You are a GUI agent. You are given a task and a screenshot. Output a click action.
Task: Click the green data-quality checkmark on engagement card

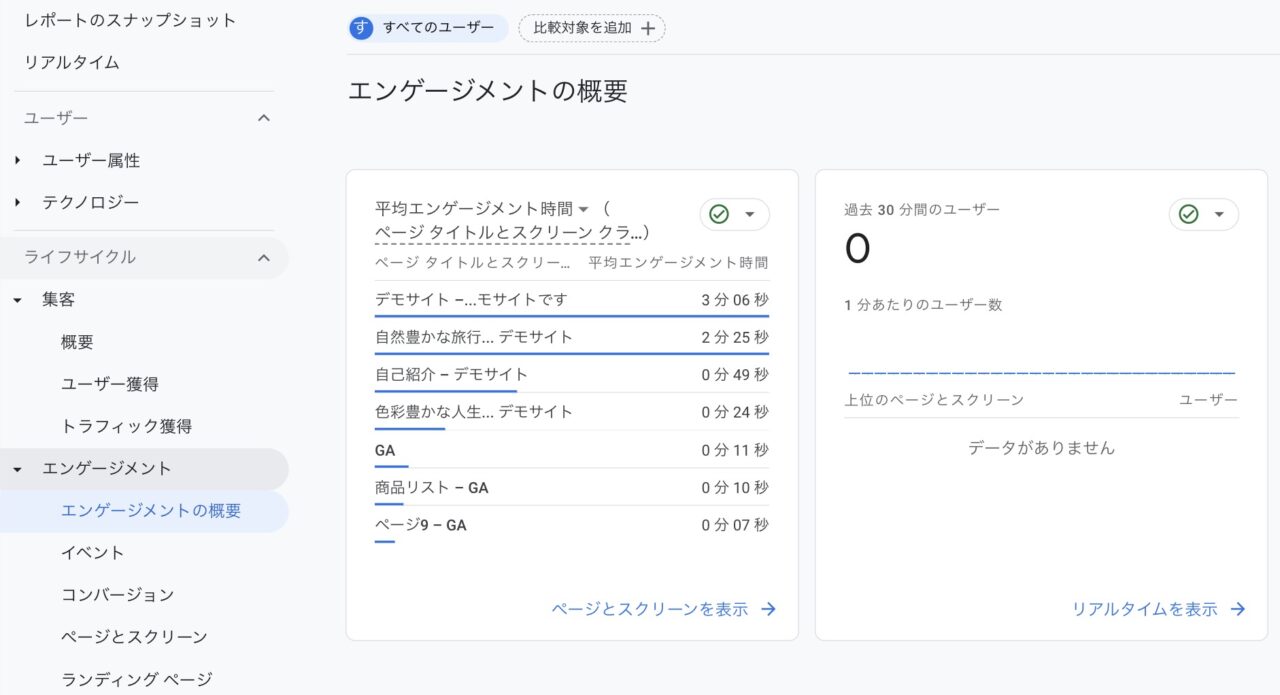pos(721,213)
